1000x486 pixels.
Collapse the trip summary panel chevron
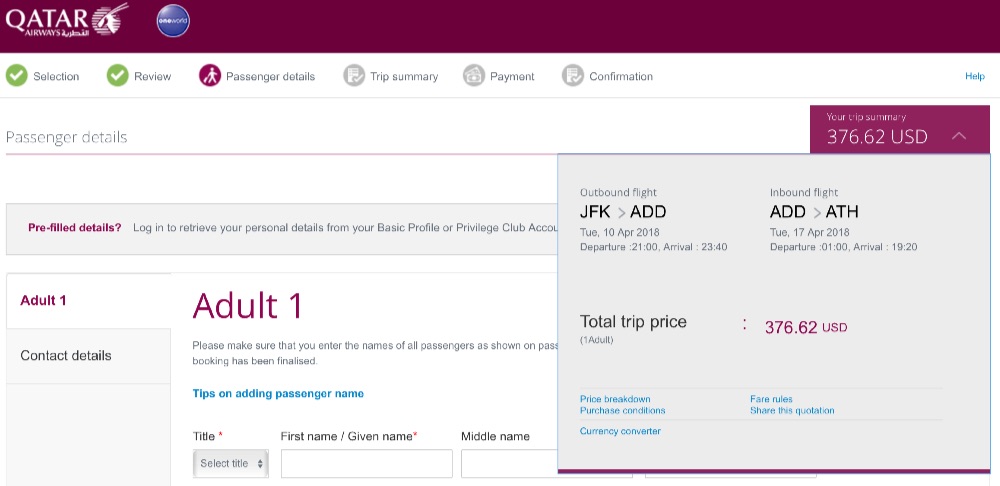958,136
